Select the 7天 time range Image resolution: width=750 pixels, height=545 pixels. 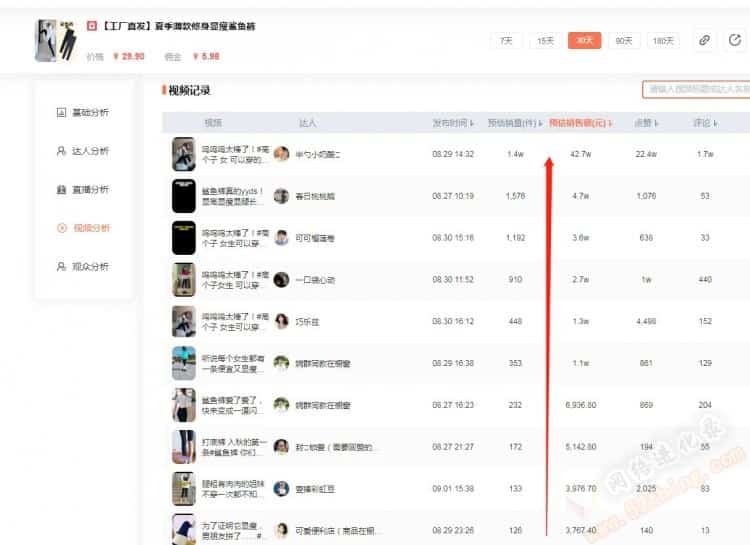click(x=506, y=41)
